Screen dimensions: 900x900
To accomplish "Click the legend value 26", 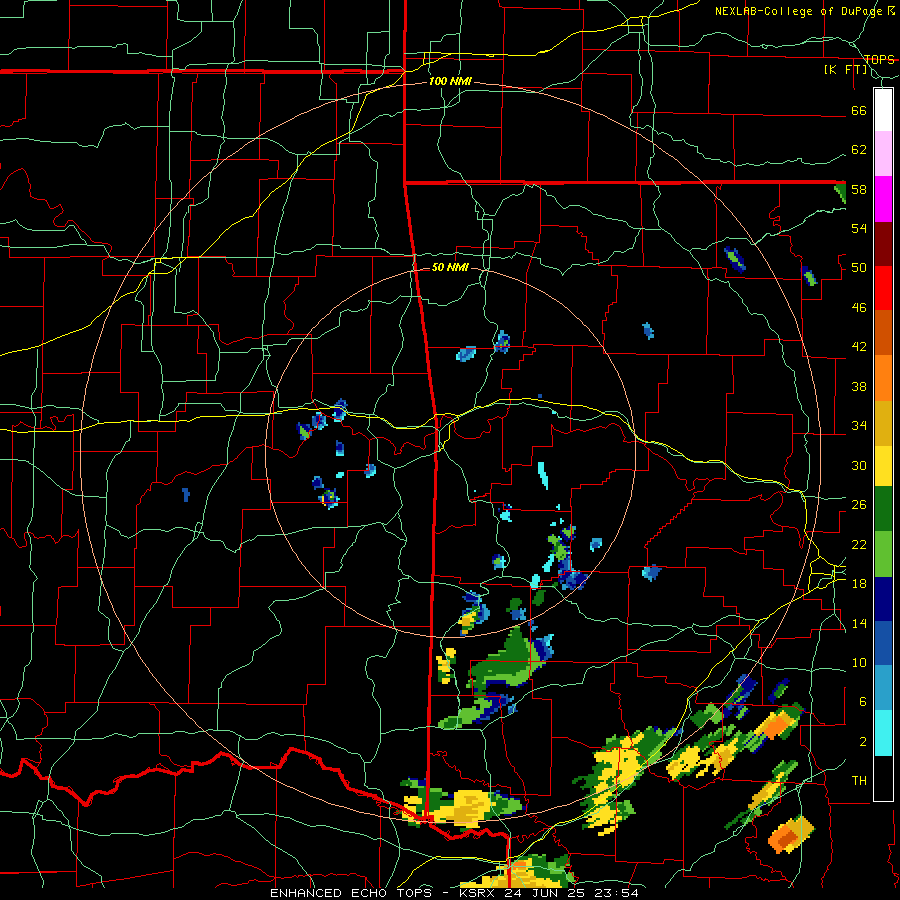I will coord(859,505).
